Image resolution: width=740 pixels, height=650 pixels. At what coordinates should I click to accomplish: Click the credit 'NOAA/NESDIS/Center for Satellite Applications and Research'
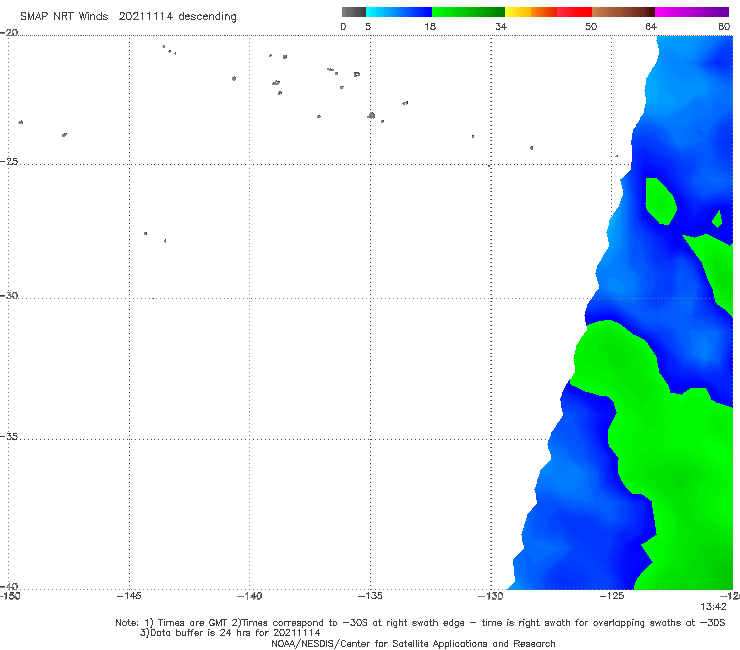tap(413, 643)
